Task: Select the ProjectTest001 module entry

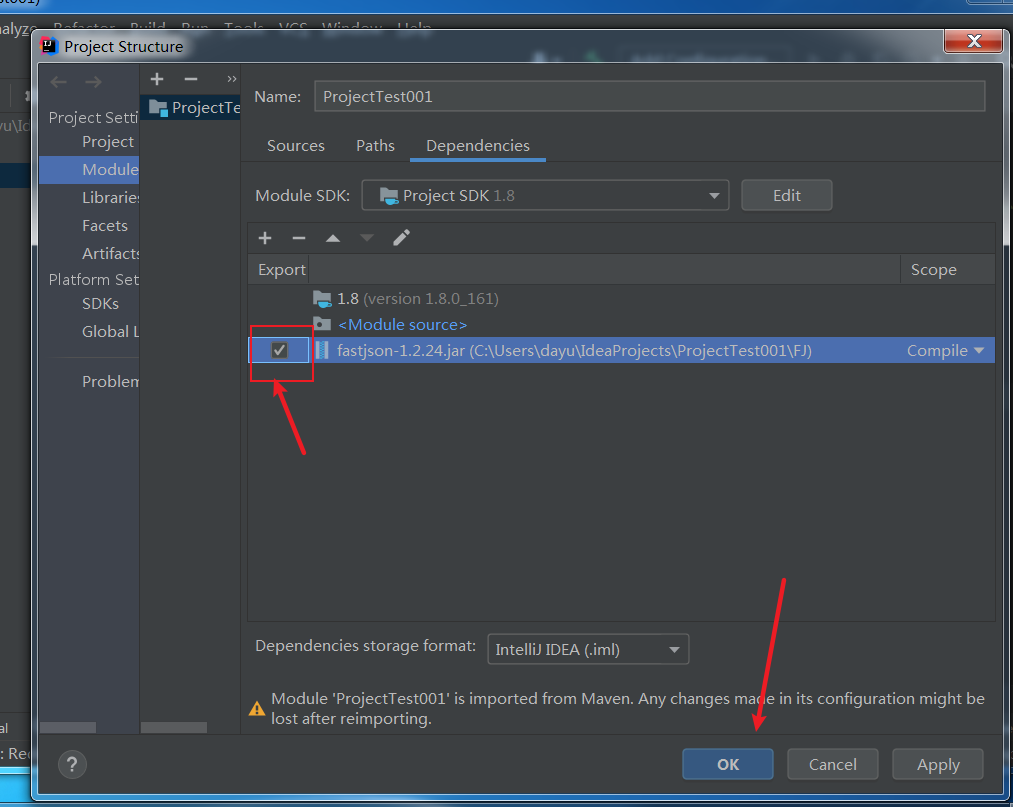Action: click(x=191, y=107)
